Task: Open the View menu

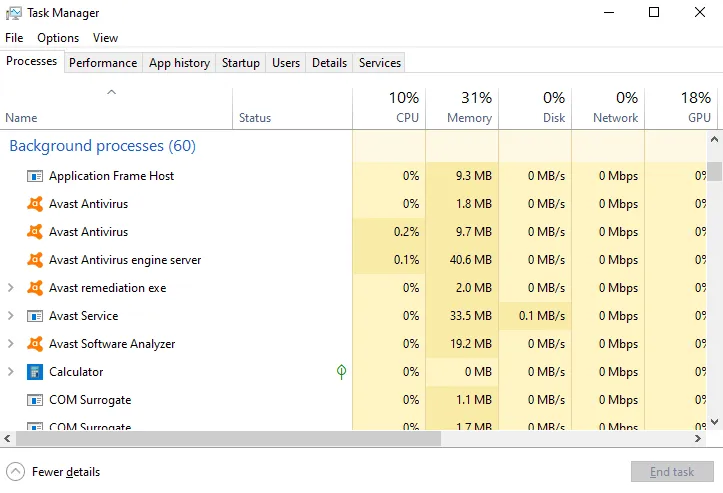Action: (x=105, y=38)
